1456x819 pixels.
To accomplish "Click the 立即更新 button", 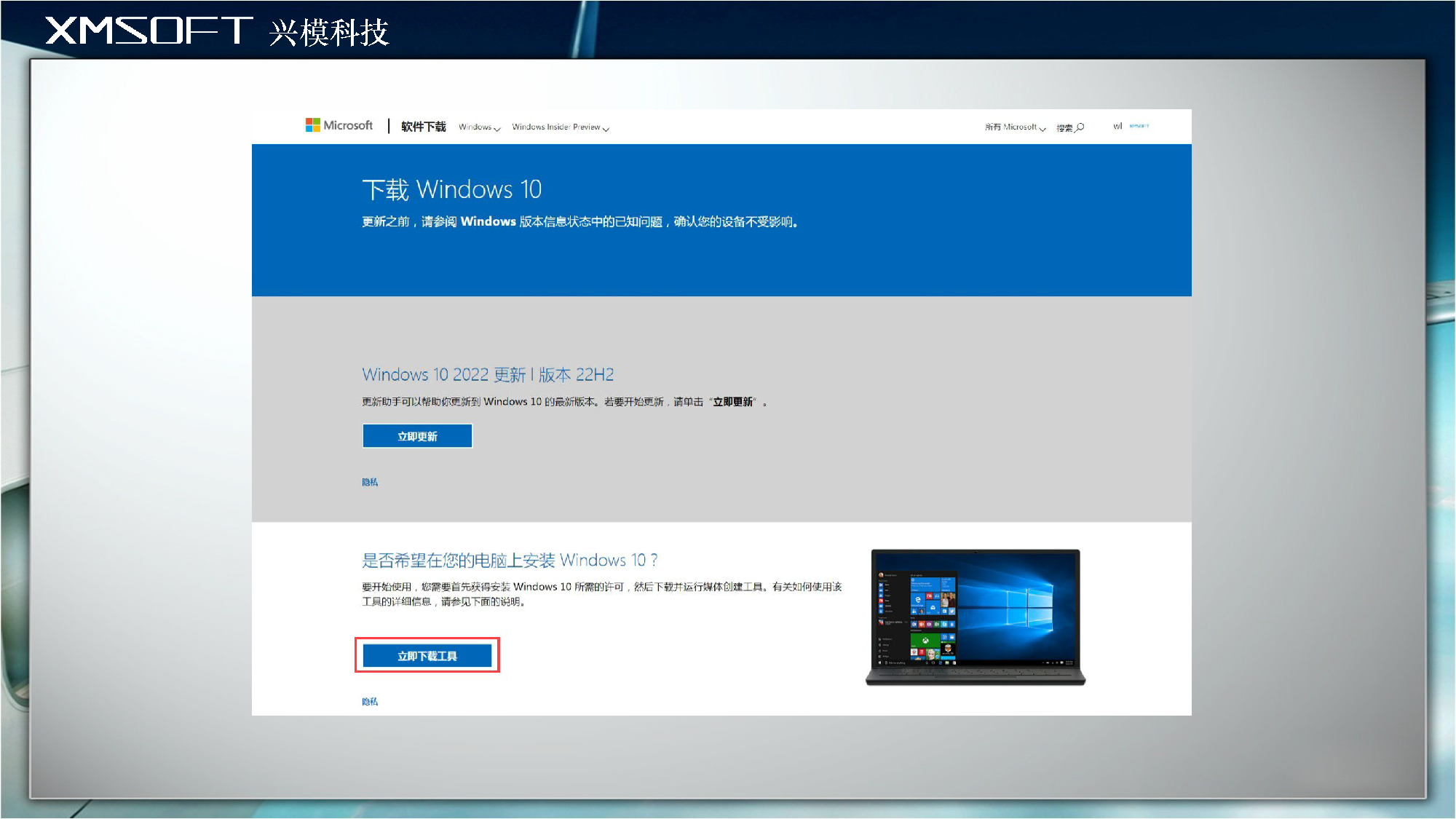I will pyautogui.click(x=417, y=436).
